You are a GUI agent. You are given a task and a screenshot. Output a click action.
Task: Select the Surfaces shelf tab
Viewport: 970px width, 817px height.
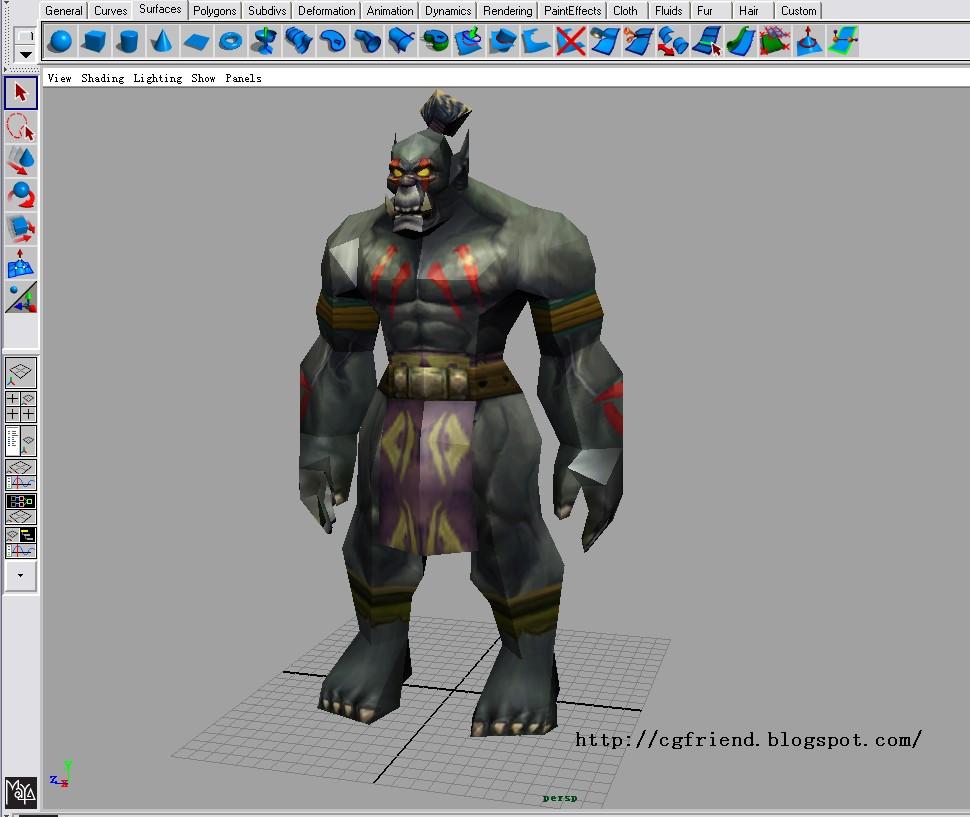[160, 9]
